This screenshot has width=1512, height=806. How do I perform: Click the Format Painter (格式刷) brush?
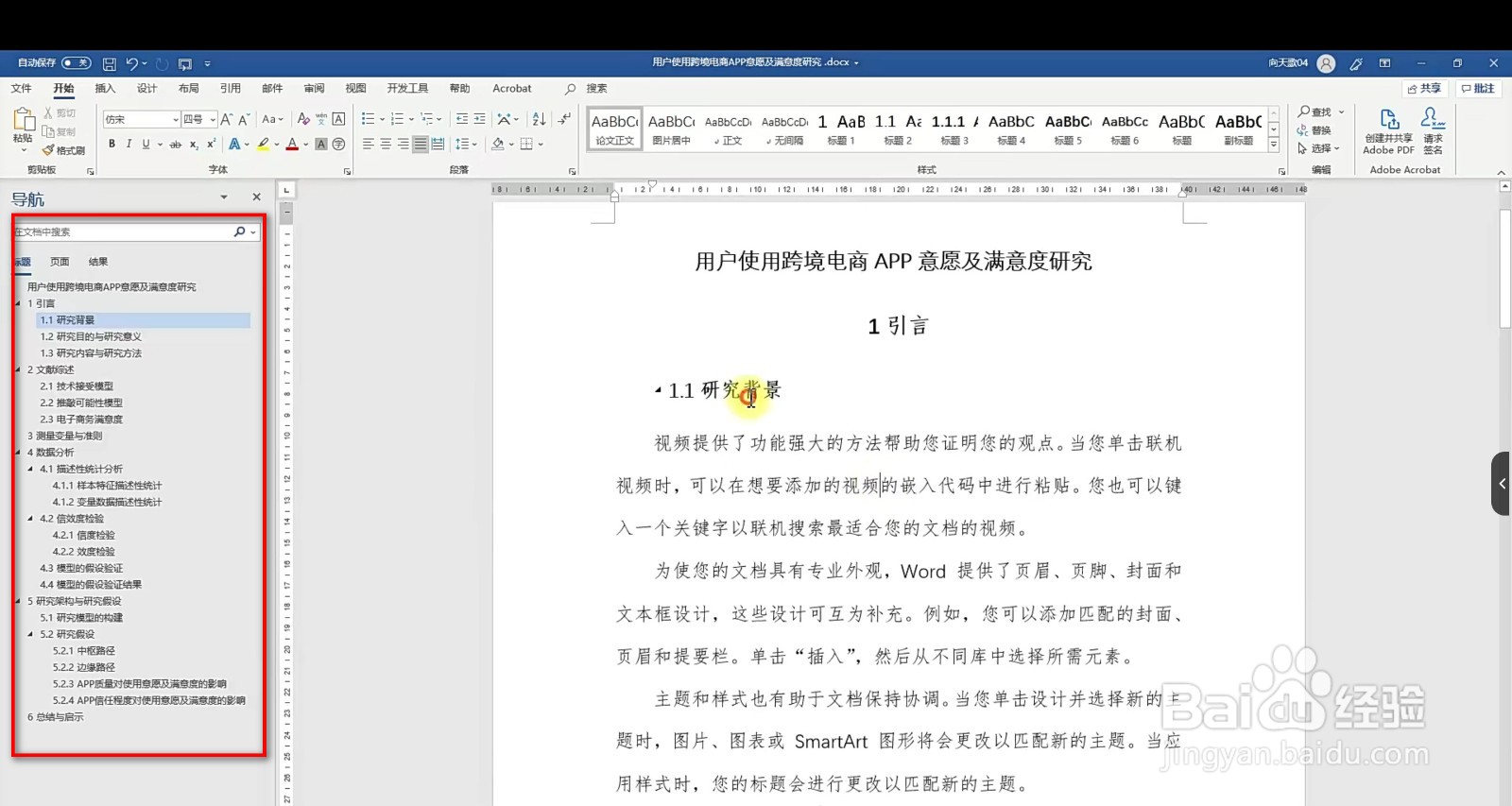(63, 150)
